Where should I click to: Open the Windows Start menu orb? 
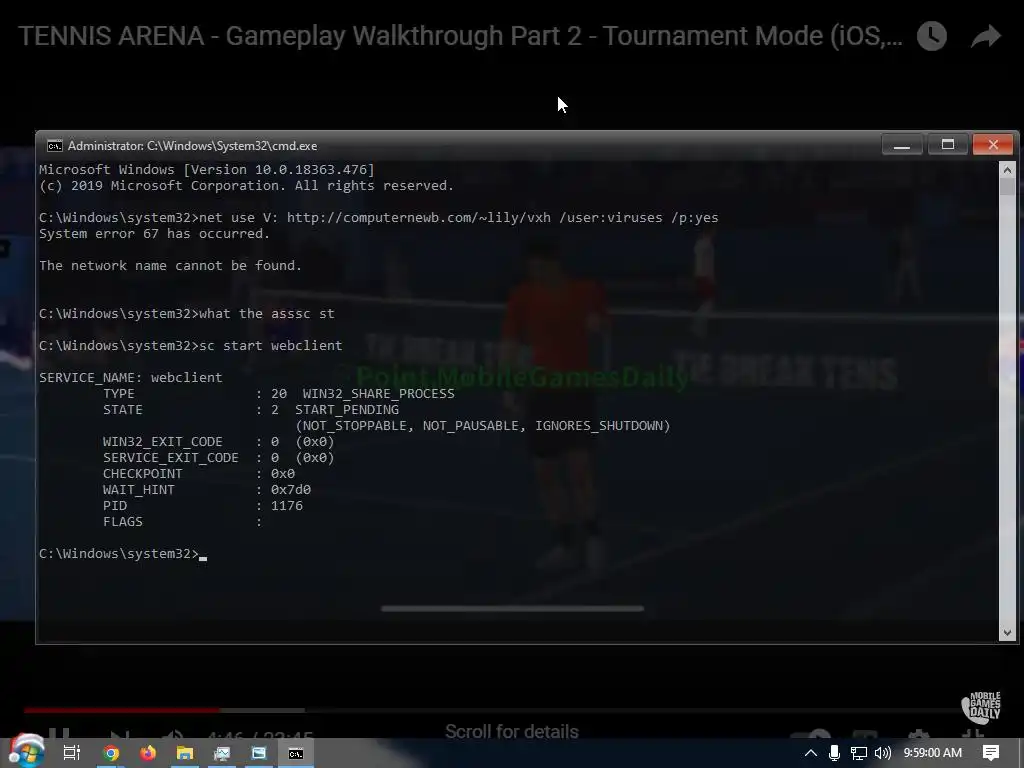(x=26, y=751)
